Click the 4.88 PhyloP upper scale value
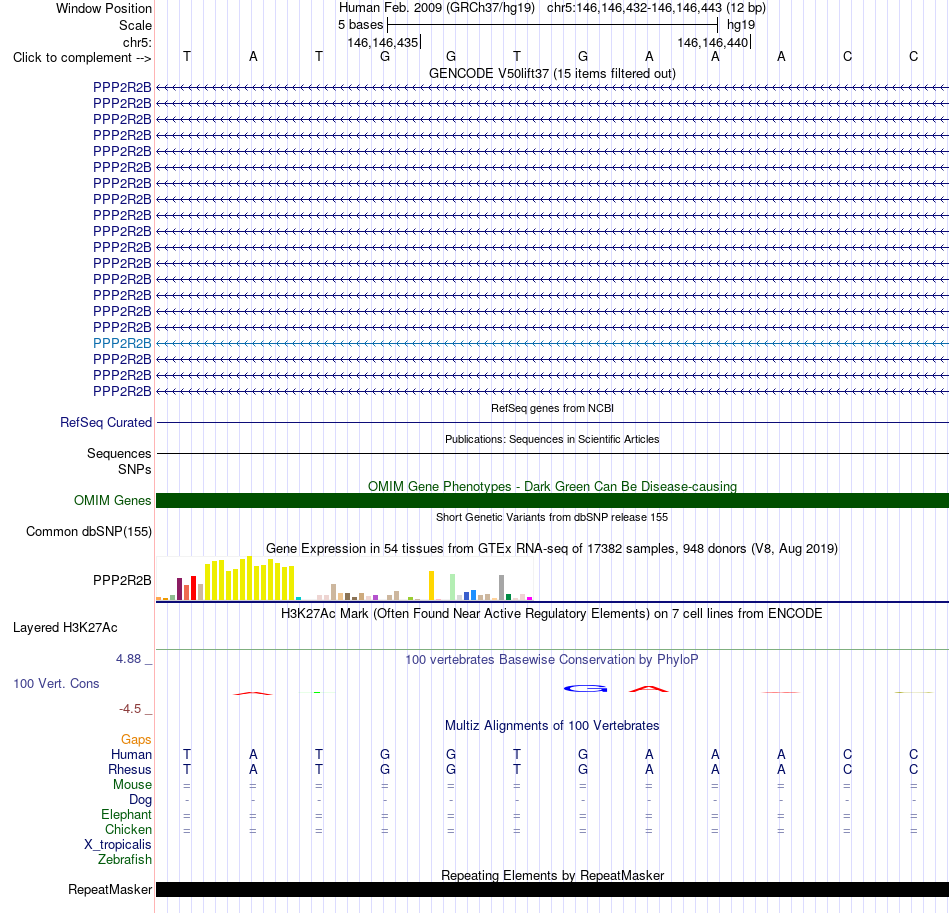Screen dimensions: 950x913 tap(128, 659)
